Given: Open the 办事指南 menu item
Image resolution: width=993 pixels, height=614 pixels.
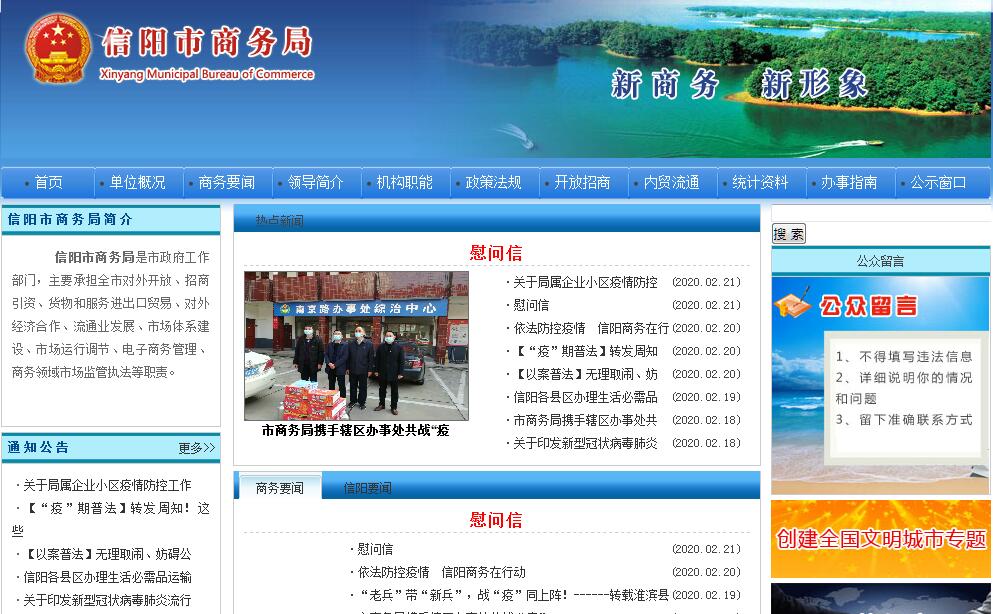Looking at the screenshot, I should 849,183.
